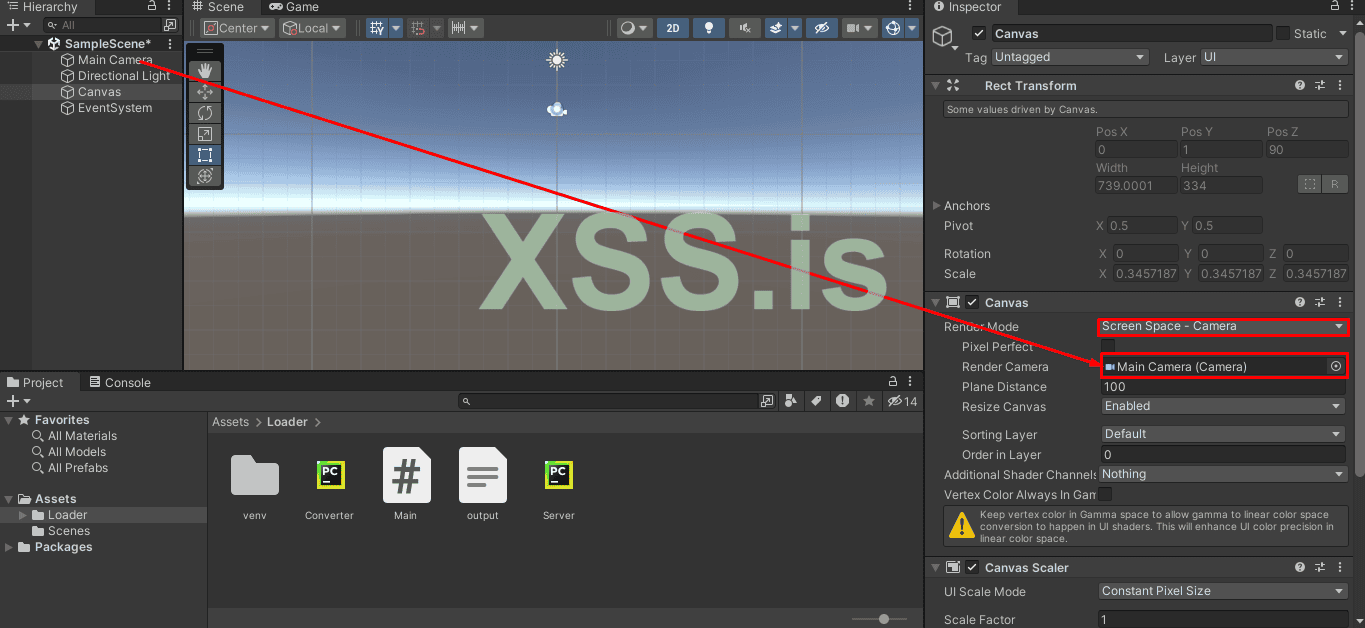Image resolution: width=1365 pixels, height=628 pixels.
Task: Click Search by Import Log Type icon
Action: (x=843, y=401)
